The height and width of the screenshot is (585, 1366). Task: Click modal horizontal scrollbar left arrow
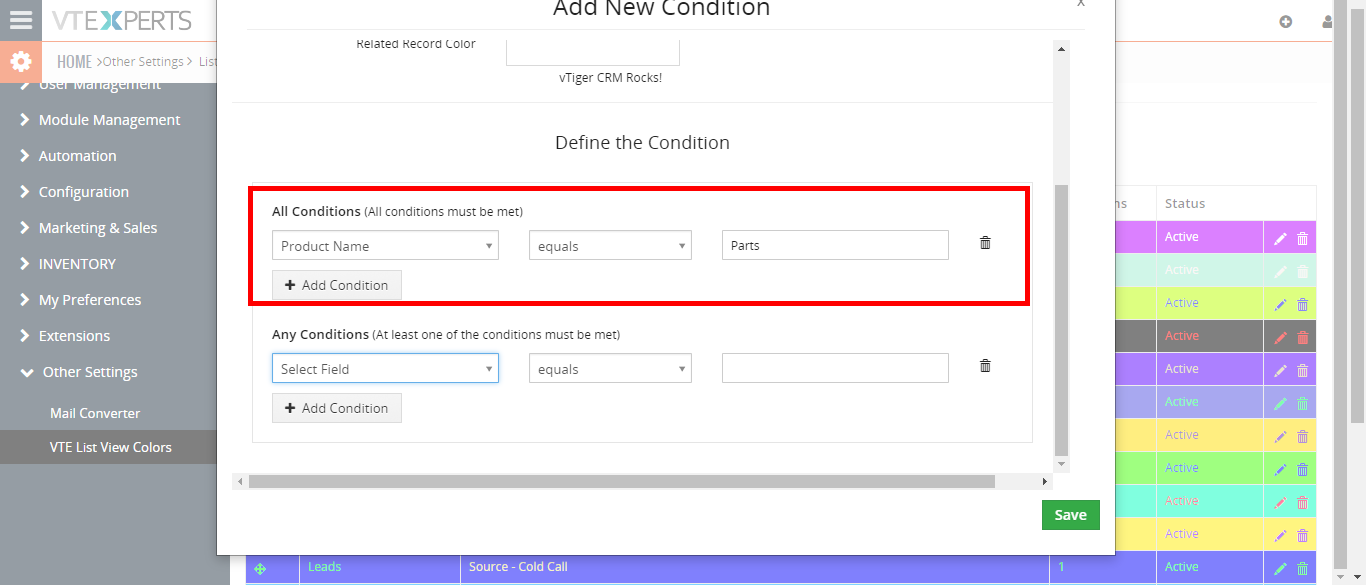click(x=239, y=482)
